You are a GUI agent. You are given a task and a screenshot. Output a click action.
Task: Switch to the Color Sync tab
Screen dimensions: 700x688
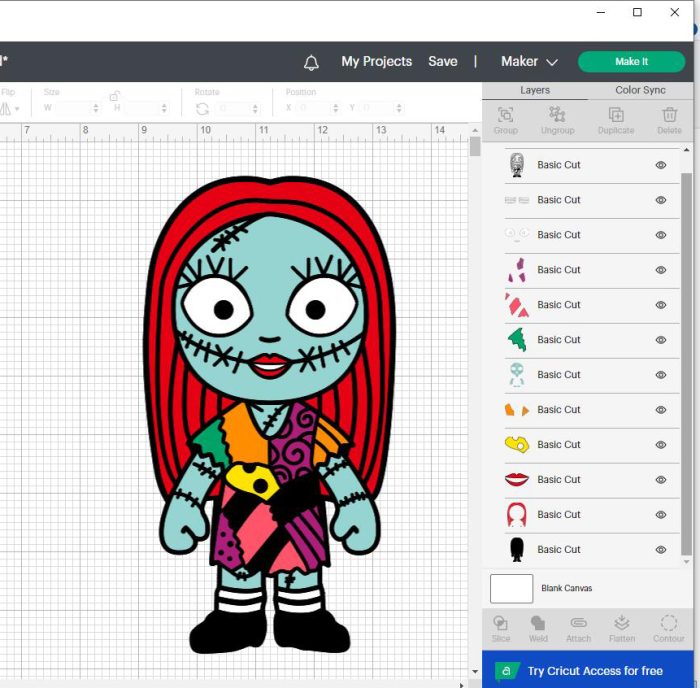tap(640, 90)
